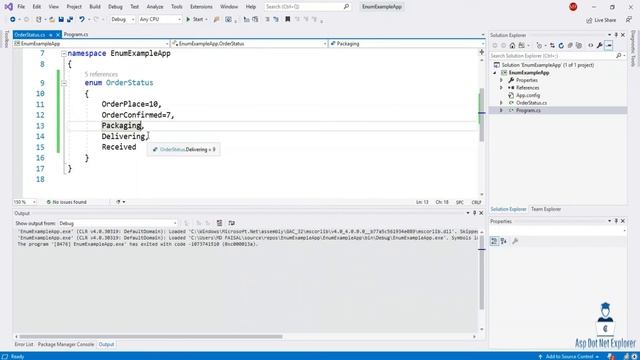
Task: Select Program.cs in Solution Explorer
Action: pyautogui.click(x=528, y=111)
